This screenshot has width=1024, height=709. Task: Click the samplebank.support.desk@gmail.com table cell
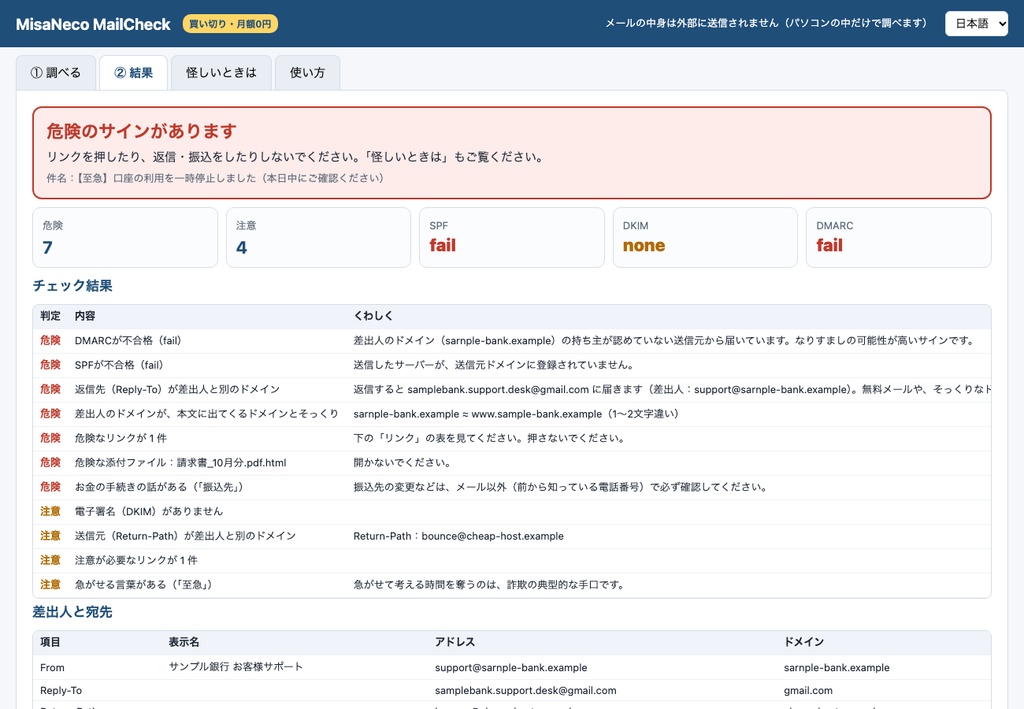pos(525,690)
